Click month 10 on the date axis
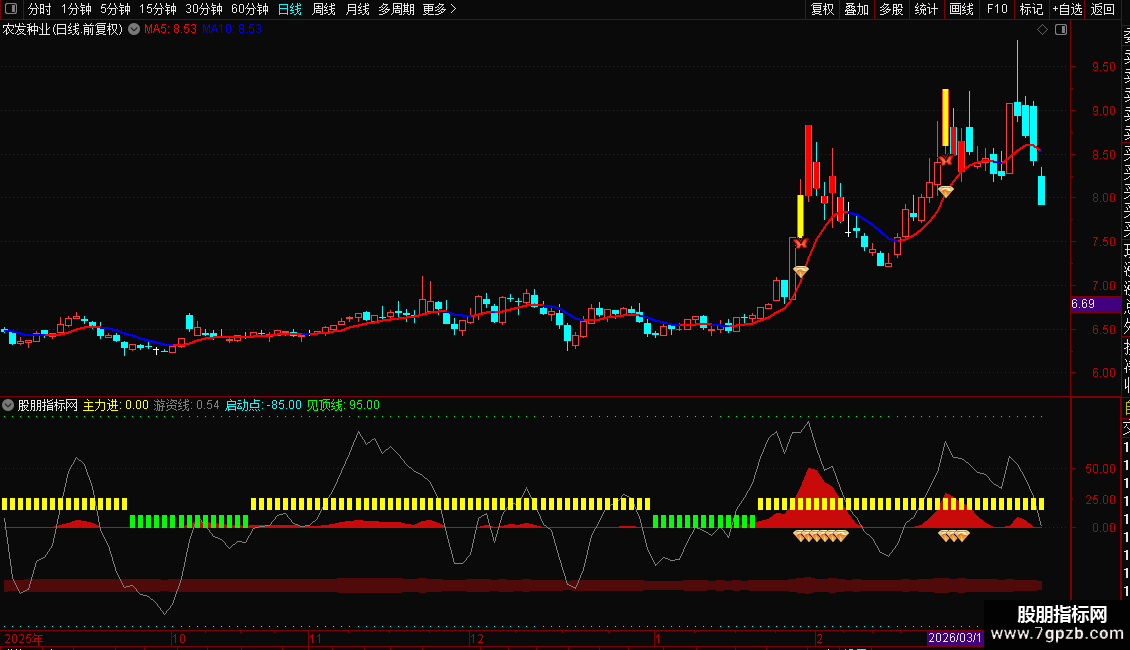 click(x=179, y=638)
